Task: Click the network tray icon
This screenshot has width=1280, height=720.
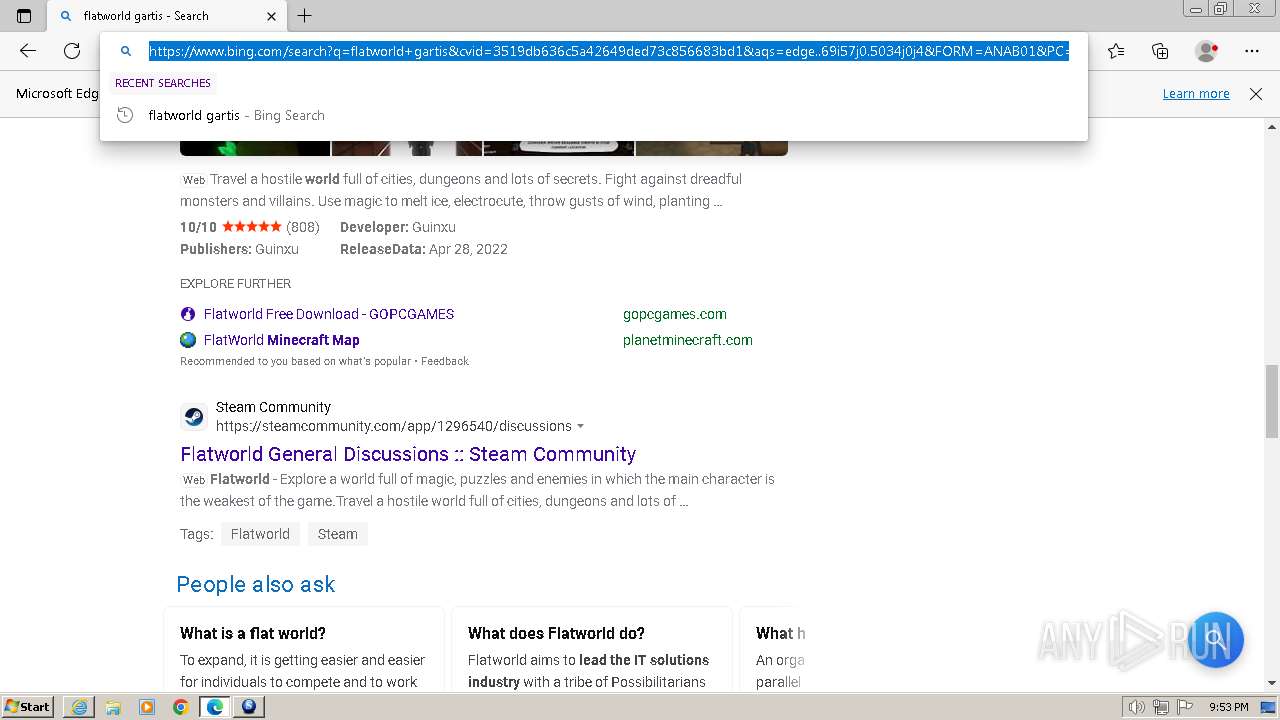Action: tap(1161, 707)
